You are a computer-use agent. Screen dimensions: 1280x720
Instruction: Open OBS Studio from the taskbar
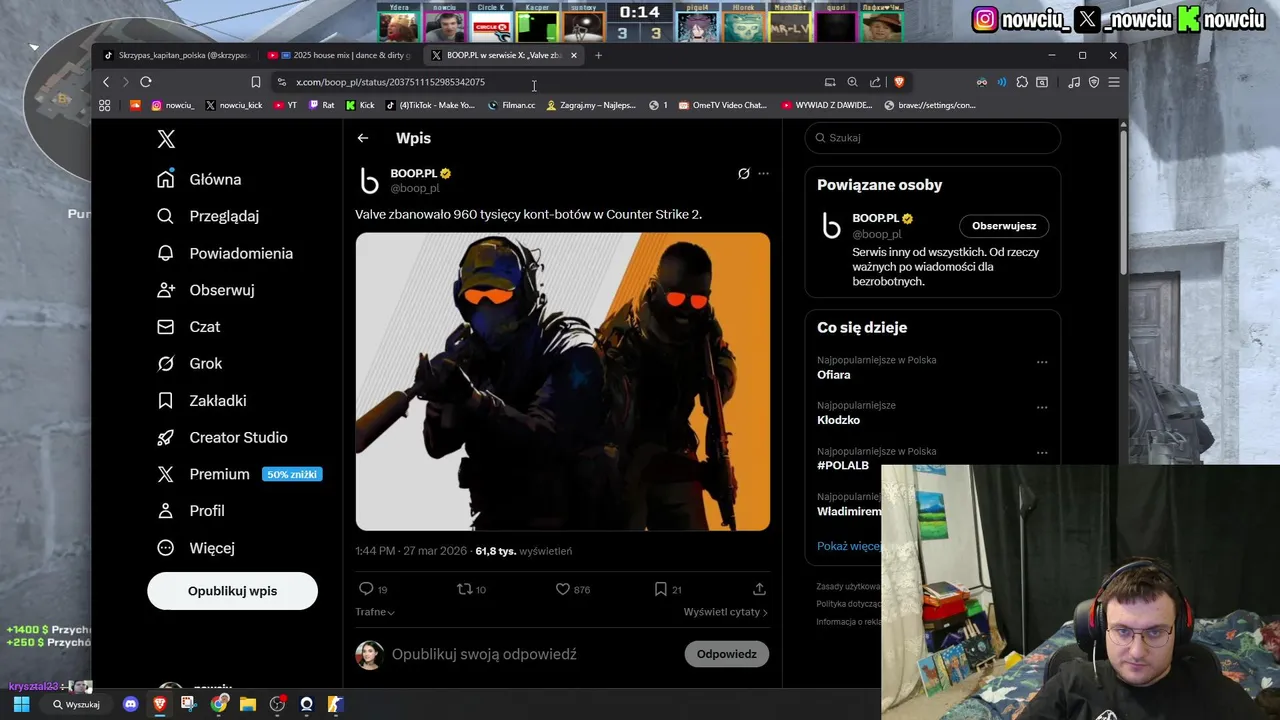(x=277, y=704)
